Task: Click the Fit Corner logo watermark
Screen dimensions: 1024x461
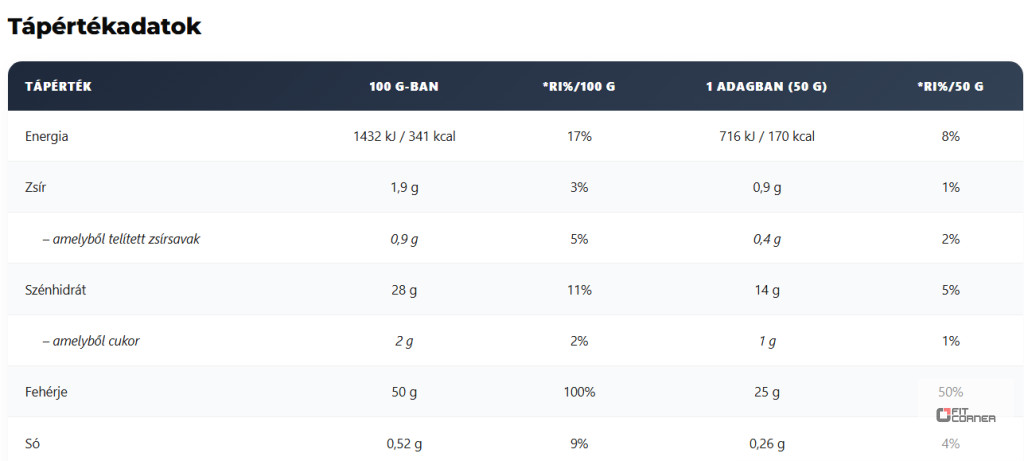Action: (965, 415)
